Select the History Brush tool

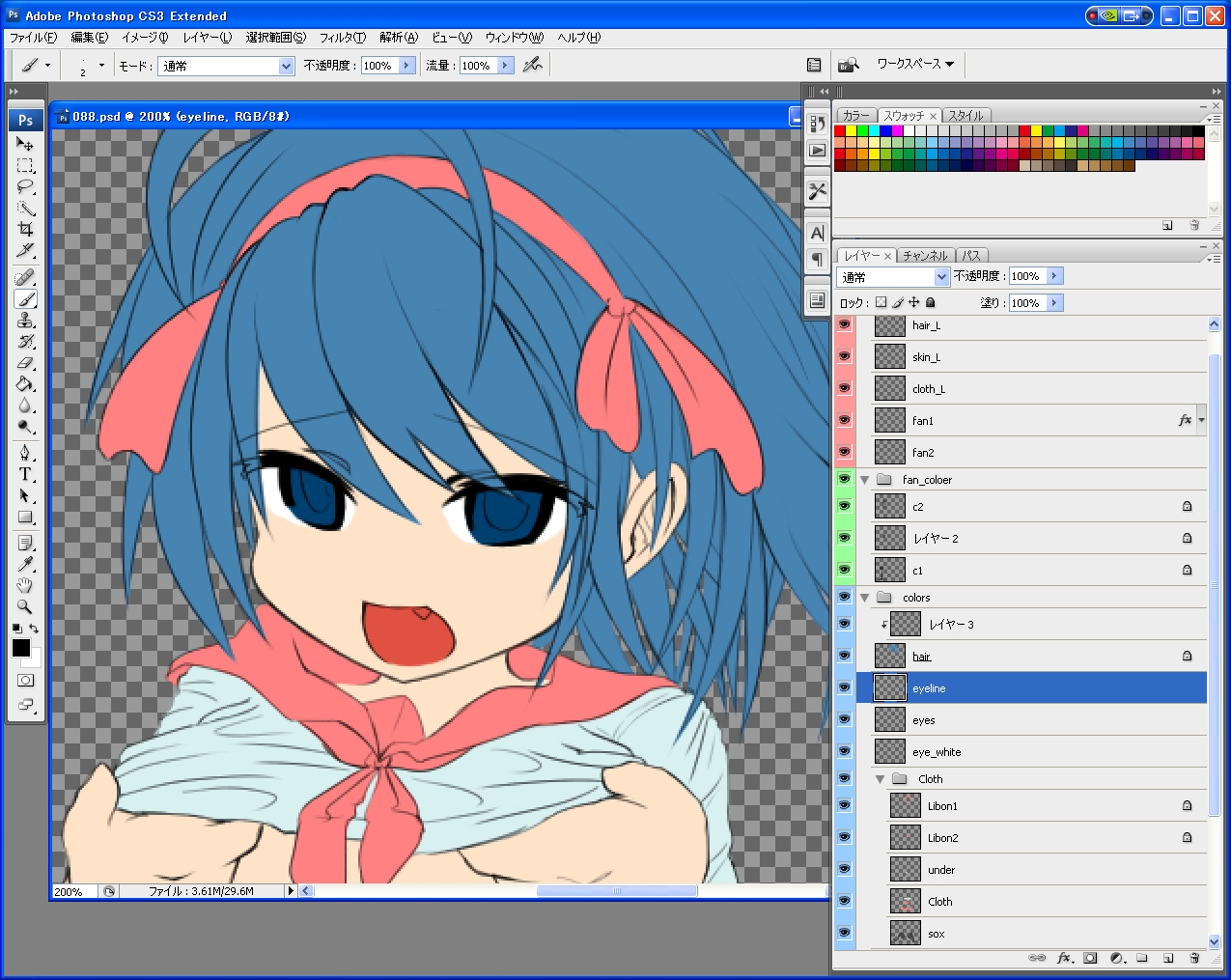25,342
